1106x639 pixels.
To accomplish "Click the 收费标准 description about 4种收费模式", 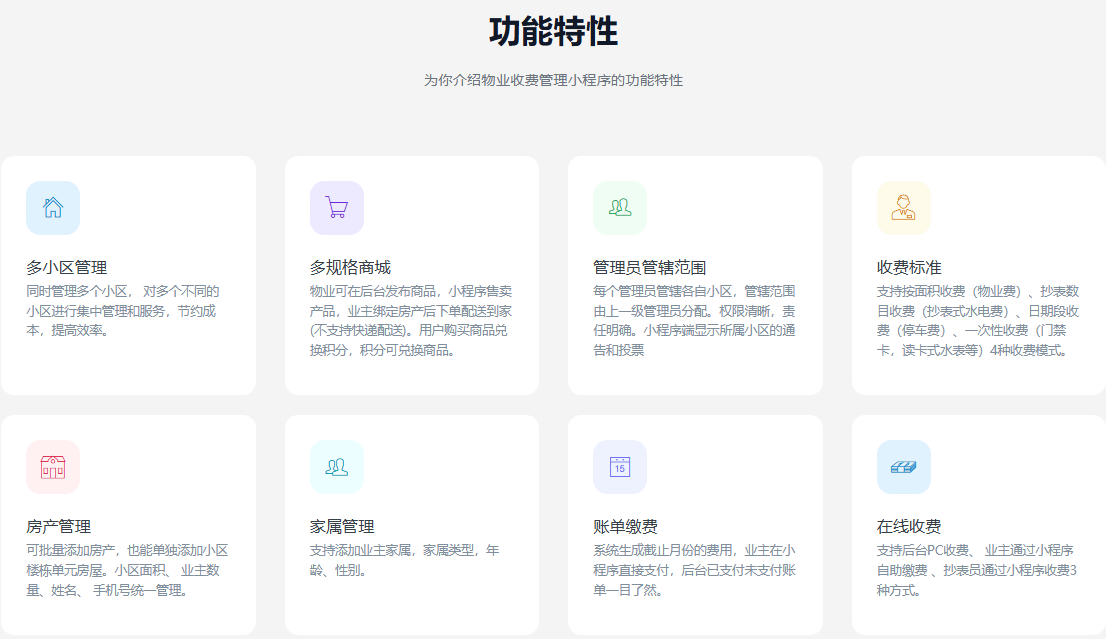I will 977,320.
